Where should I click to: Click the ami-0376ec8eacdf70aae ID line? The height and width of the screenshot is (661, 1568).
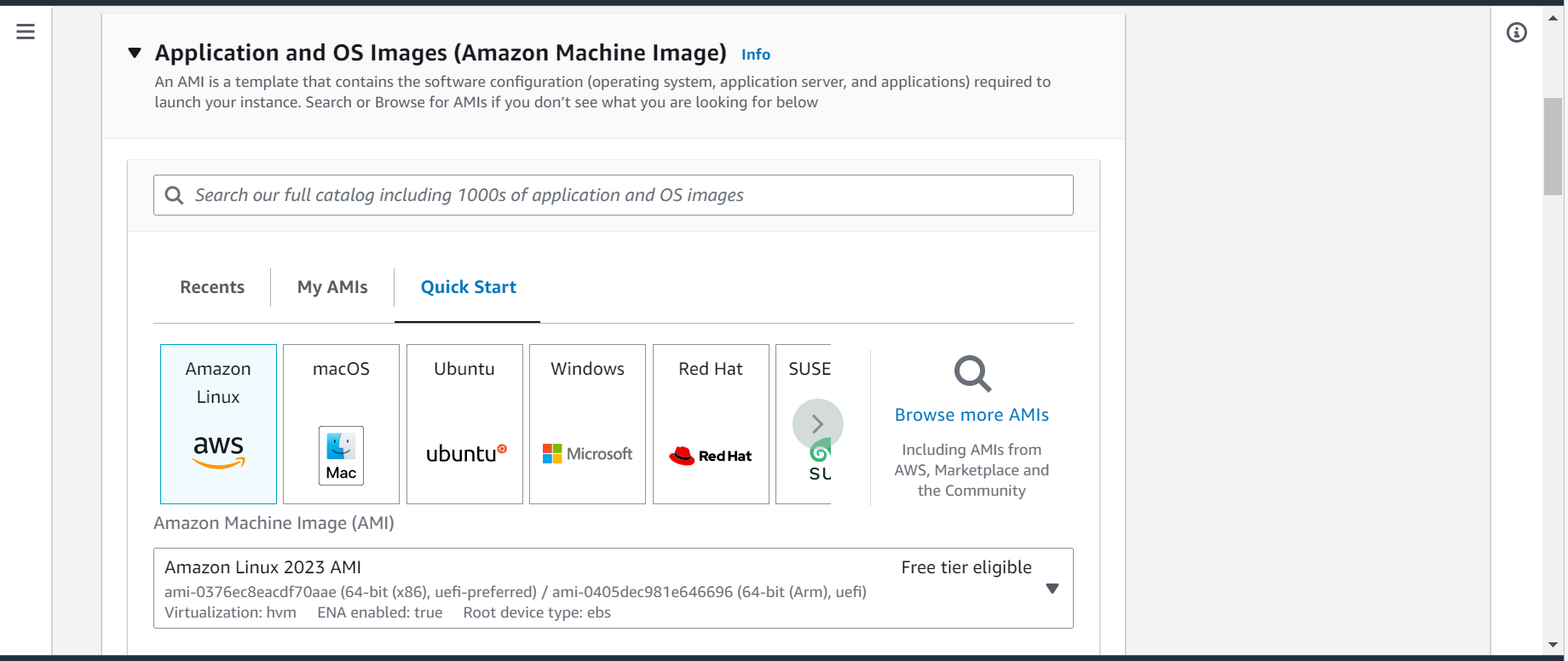(516, 592)
